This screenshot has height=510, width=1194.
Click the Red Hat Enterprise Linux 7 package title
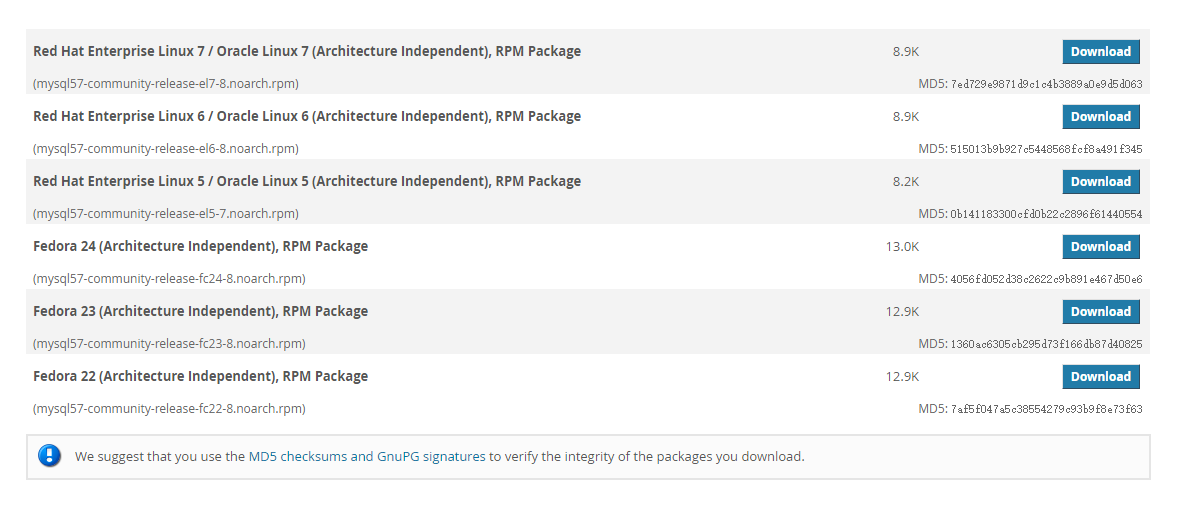(x=307, y=52)
